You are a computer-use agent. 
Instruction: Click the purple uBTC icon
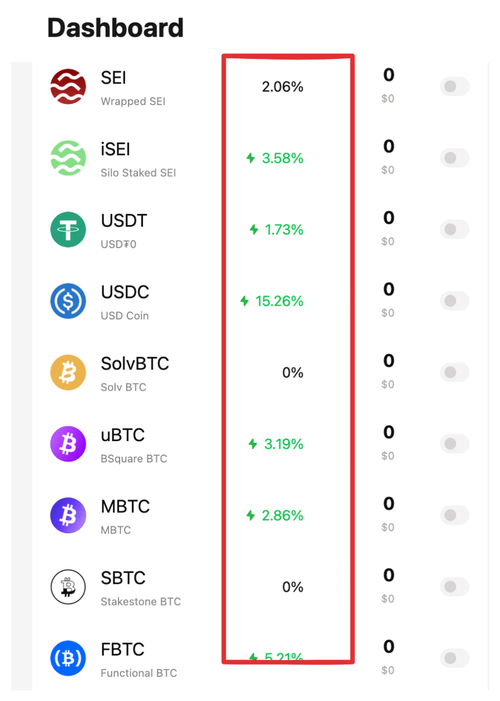[x=68, y=444]
